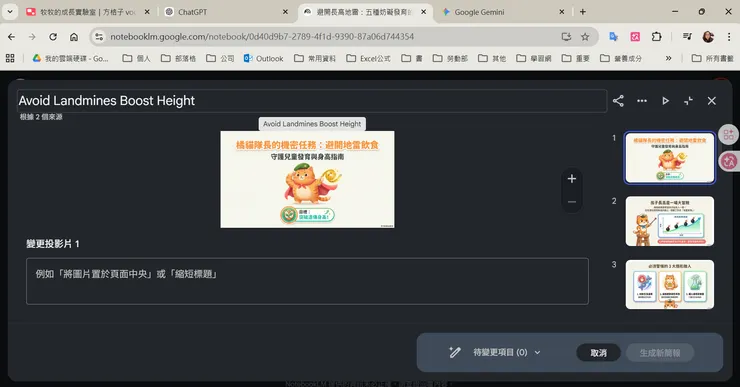Go to browser home page

[x=74, y=37]
